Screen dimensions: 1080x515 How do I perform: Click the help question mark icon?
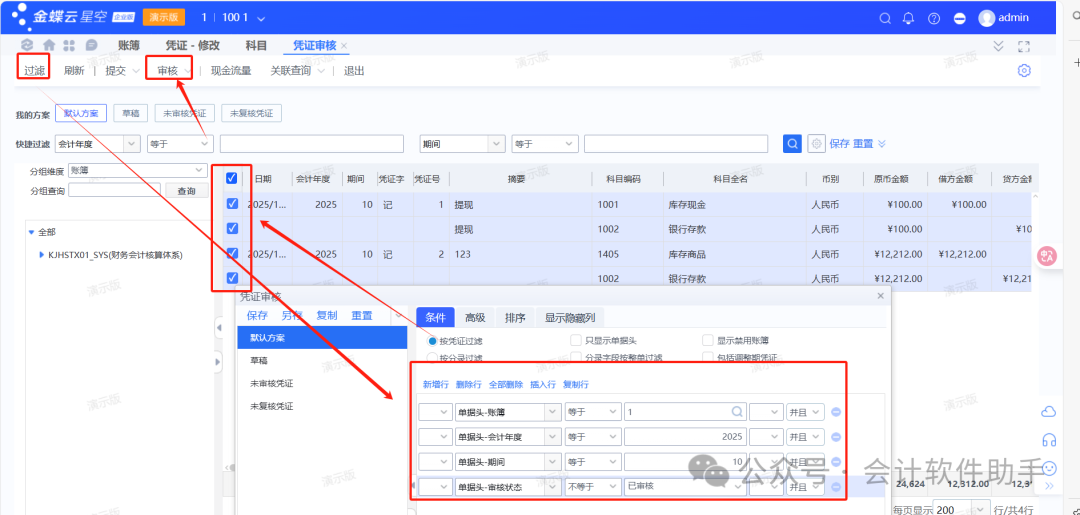[x=934, y=18]
